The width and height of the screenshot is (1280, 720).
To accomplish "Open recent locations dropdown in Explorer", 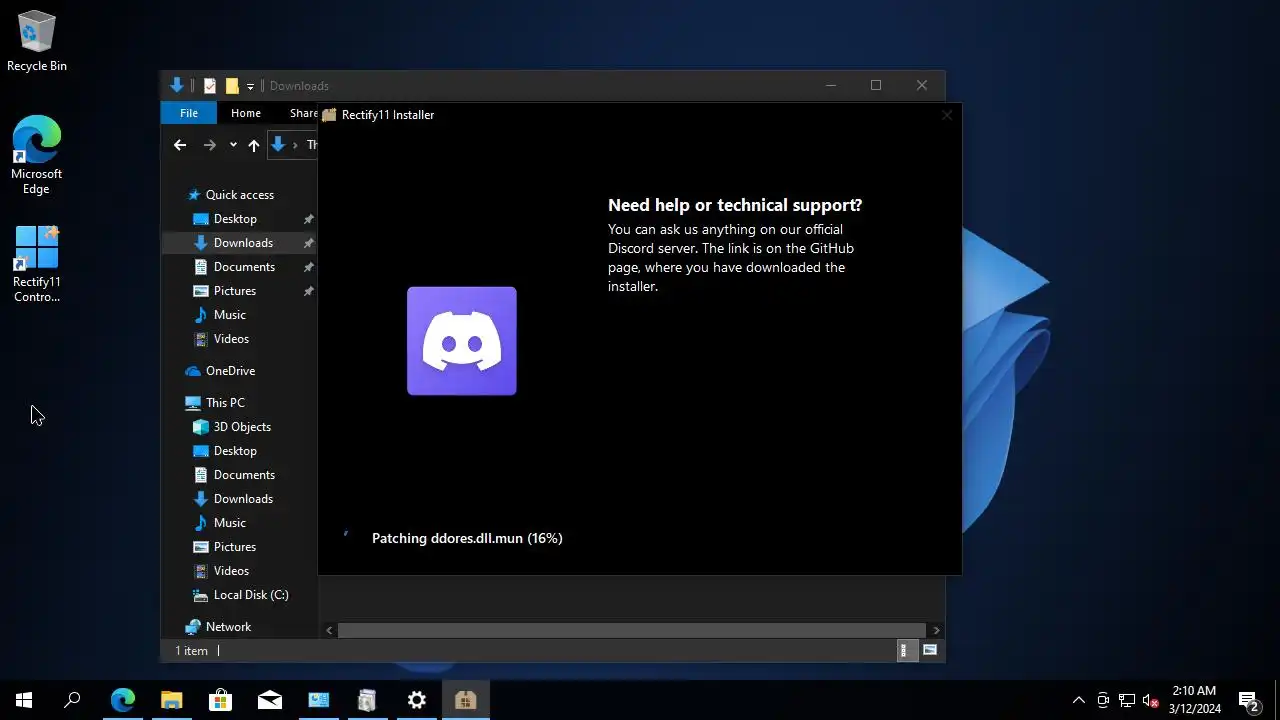I will coord(233,145).
